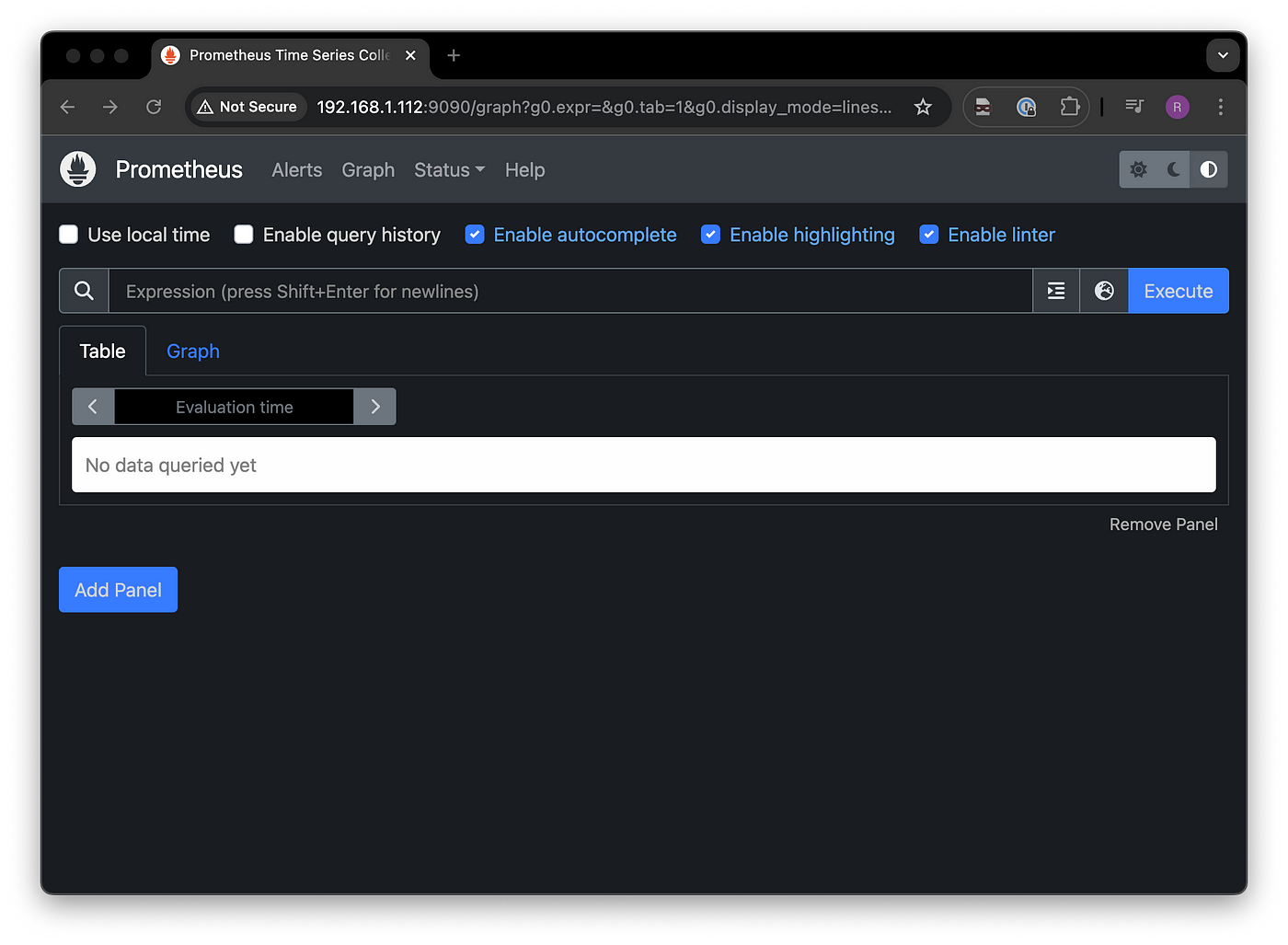Click the browser address bar URL
The width and height of the screenshot is (1288, 945).
[604, 107]
